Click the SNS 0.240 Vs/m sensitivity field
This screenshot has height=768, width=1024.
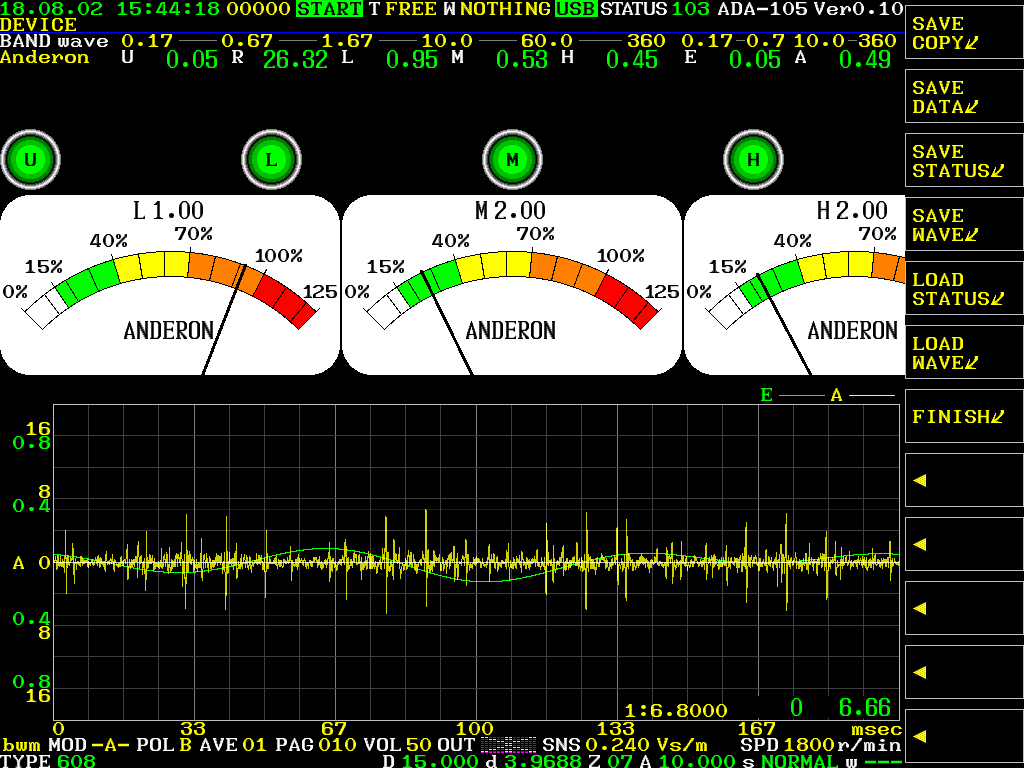(x=625, y=745)
